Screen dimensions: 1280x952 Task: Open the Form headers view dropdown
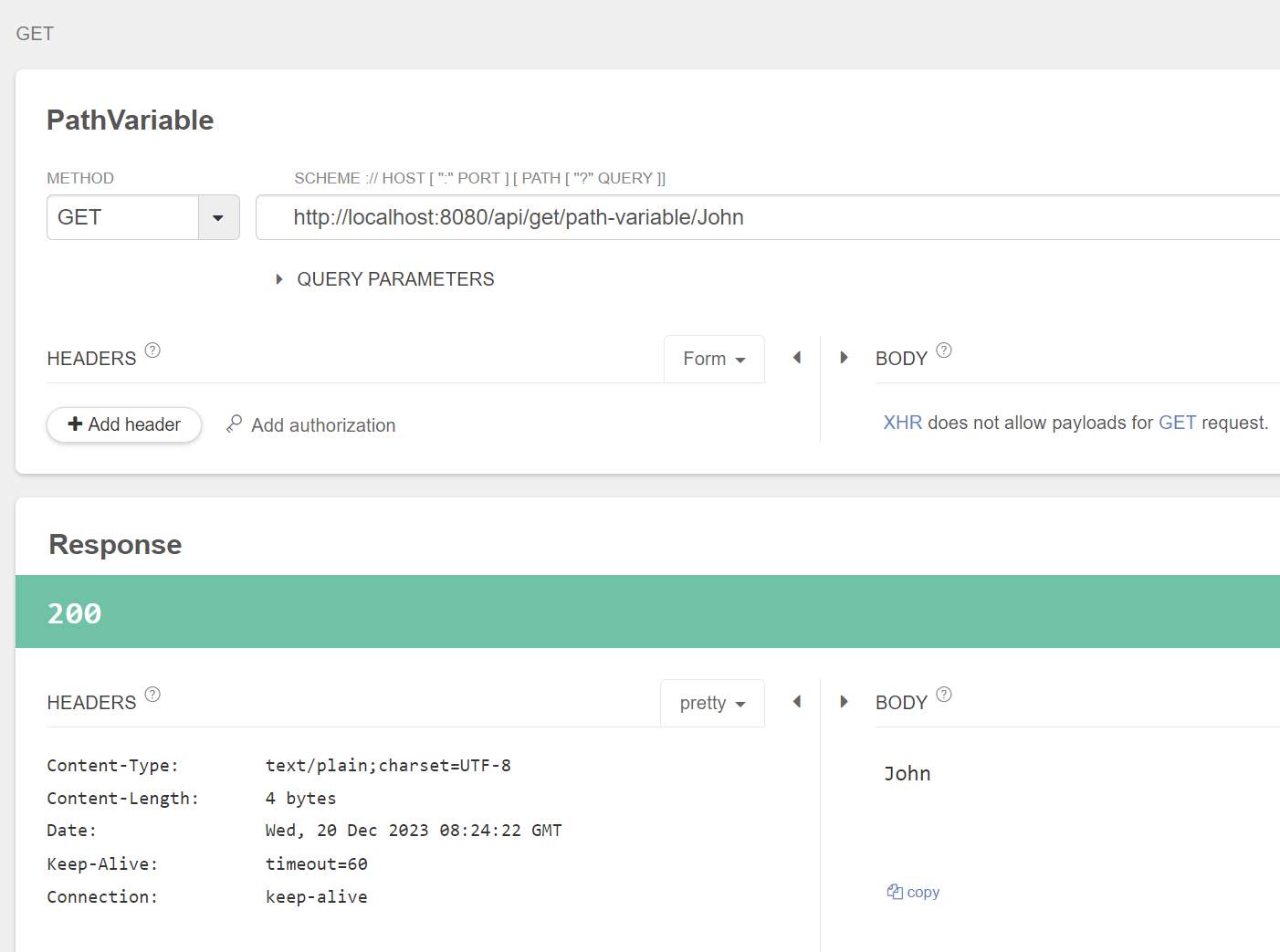(x=714, y=359)
